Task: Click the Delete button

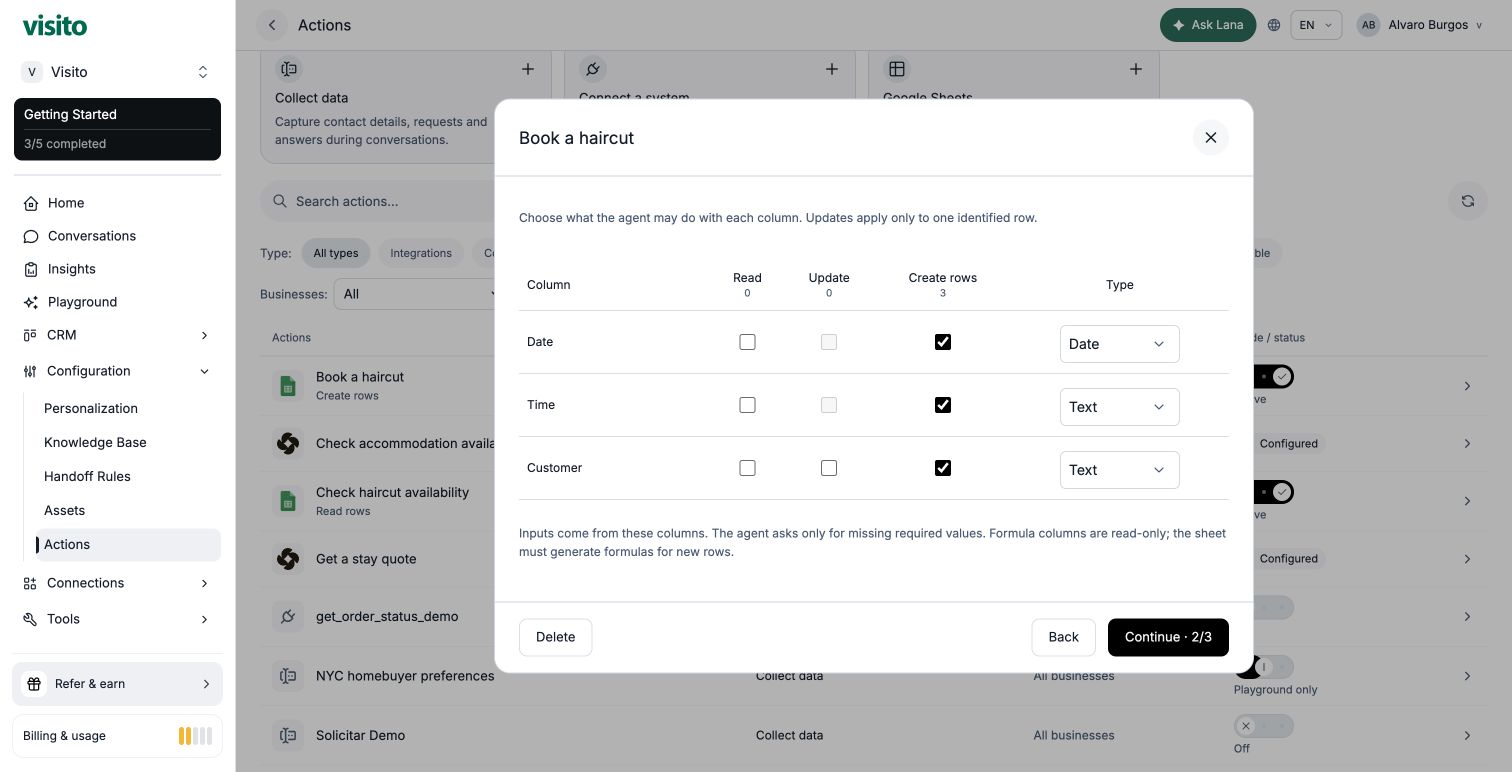Action: (556, 637)
